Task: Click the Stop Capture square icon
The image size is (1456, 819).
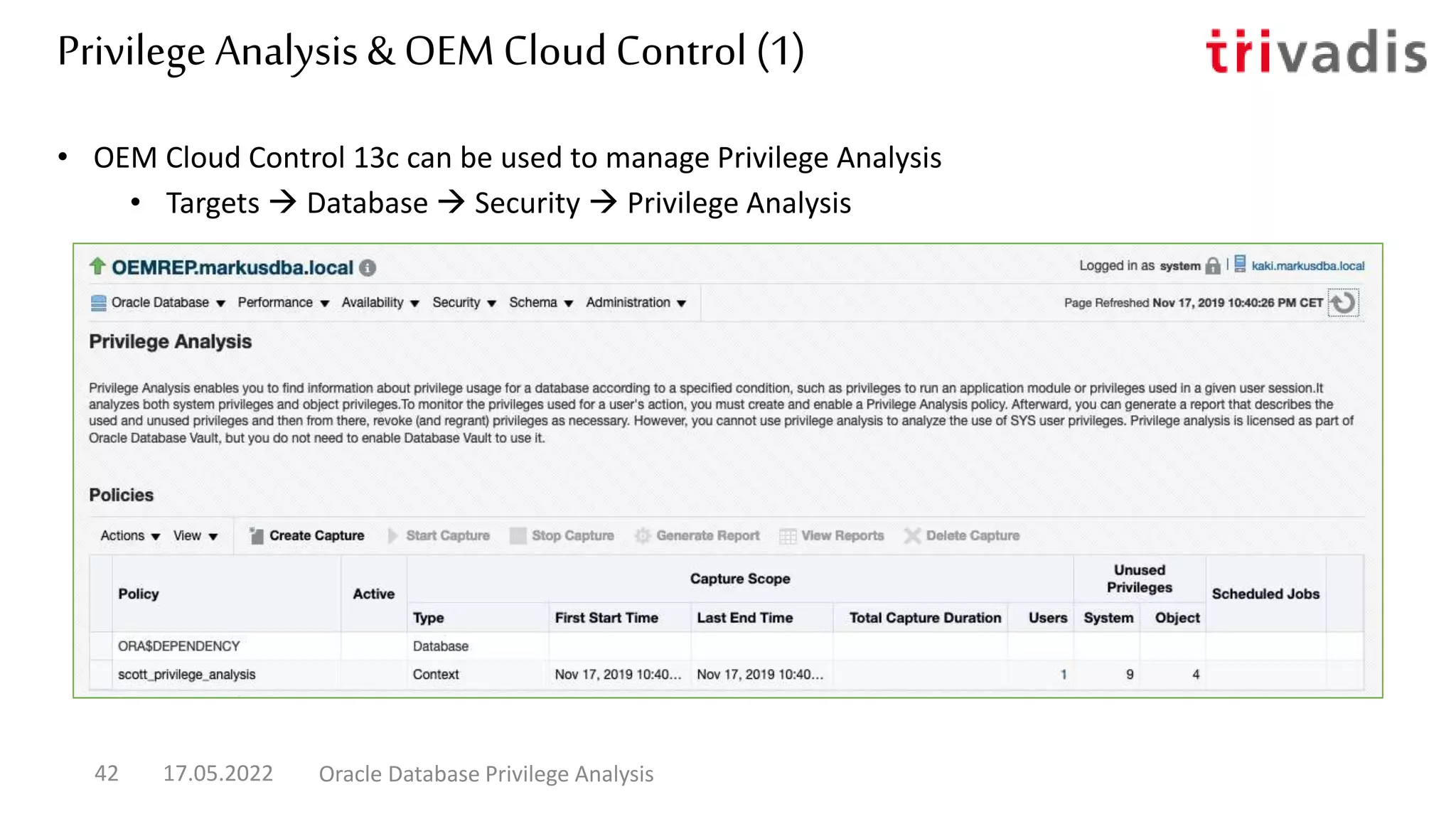Action: 518,535
